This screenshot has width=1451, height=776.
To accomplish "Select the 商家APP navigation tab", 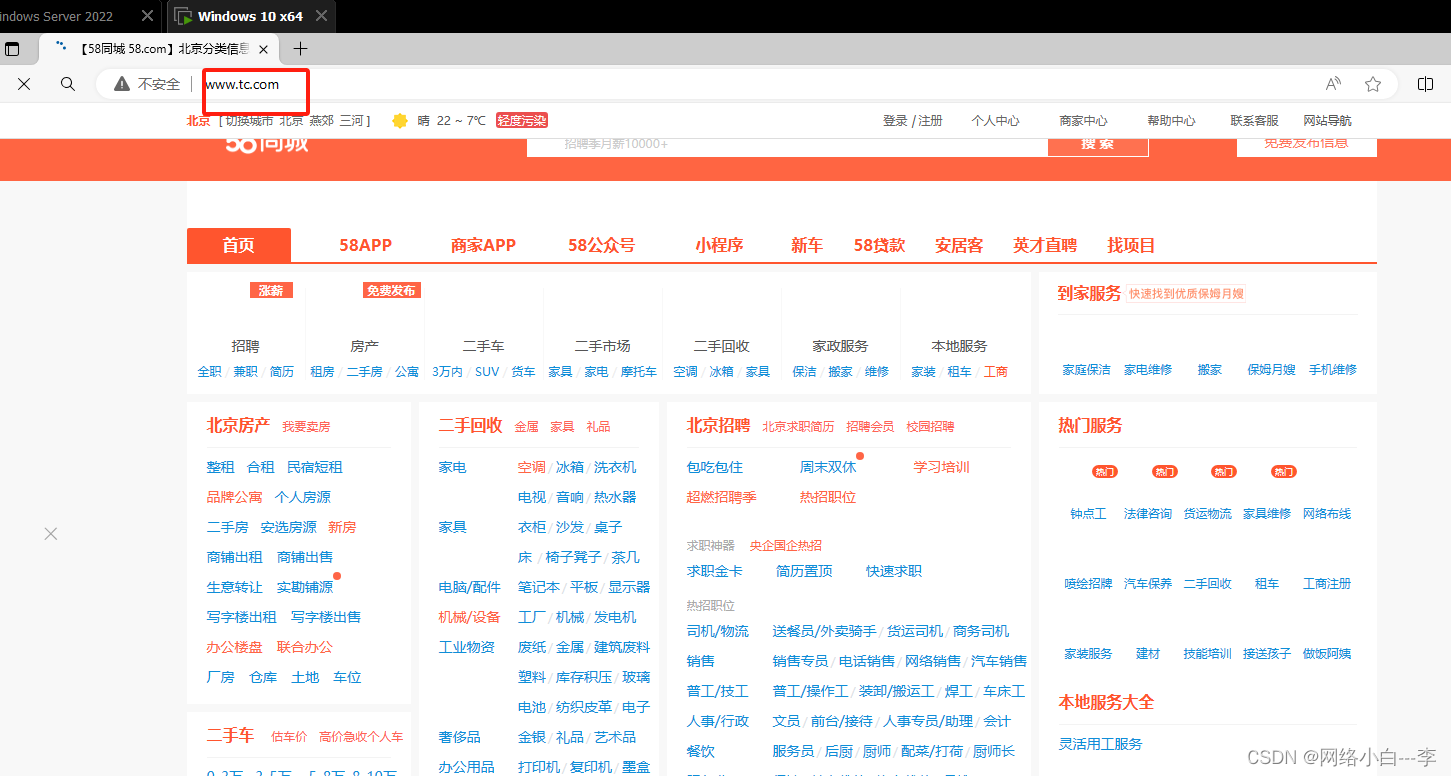I will (483, 245).
